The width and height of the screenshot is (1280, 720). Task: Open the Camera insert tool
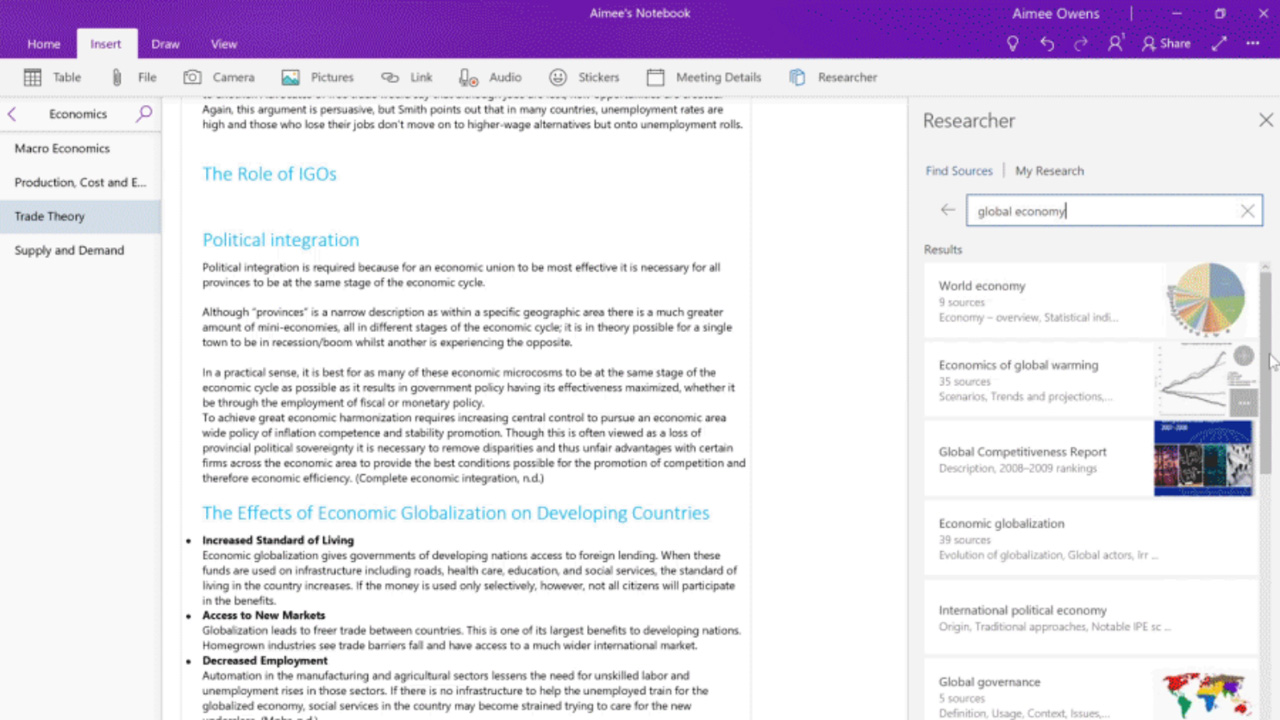tap(218, 77)
